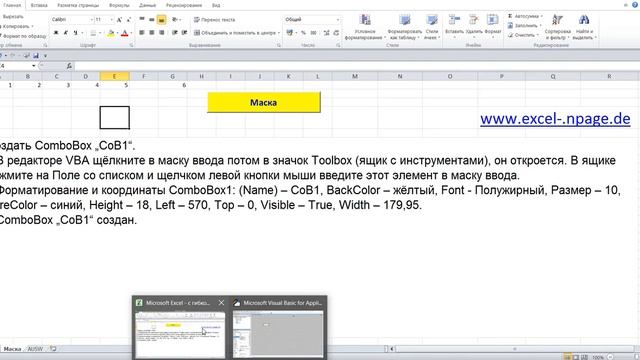Apply the yellow fill color bucket
The width and height of the screenshot is (640, 360).
(x=110, y=33)
